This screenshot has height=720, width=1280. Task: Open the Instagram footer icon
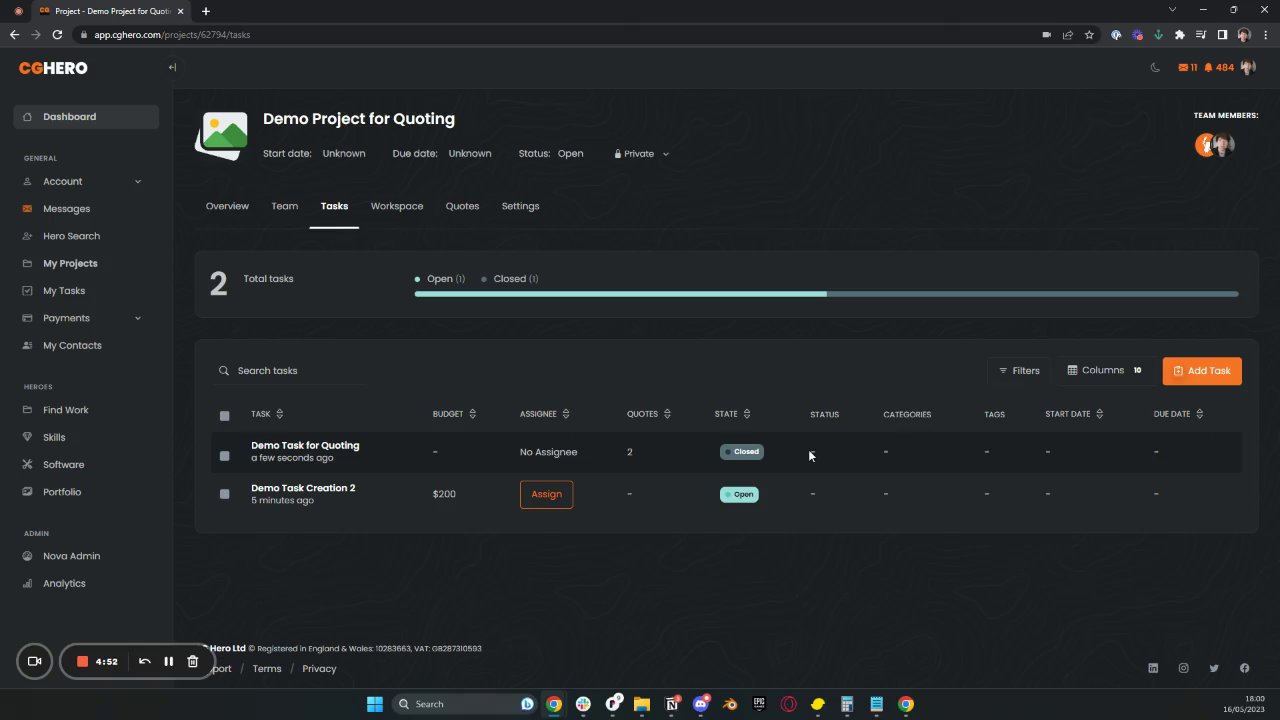click(1183, 668)
